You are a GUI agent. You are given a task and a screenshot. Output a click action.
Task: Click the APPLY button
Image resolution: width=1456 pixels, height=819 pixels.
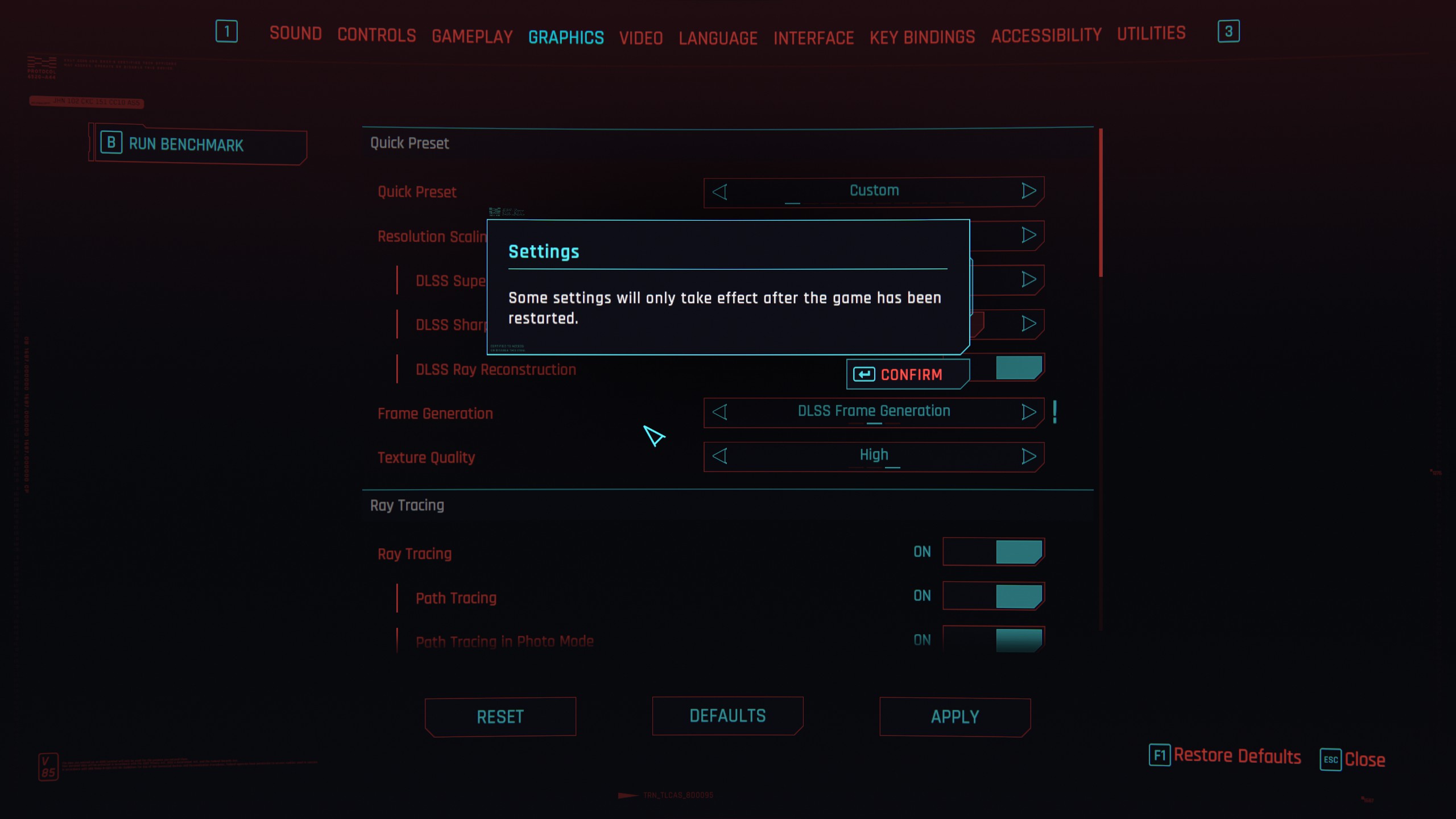pos(955,716)
